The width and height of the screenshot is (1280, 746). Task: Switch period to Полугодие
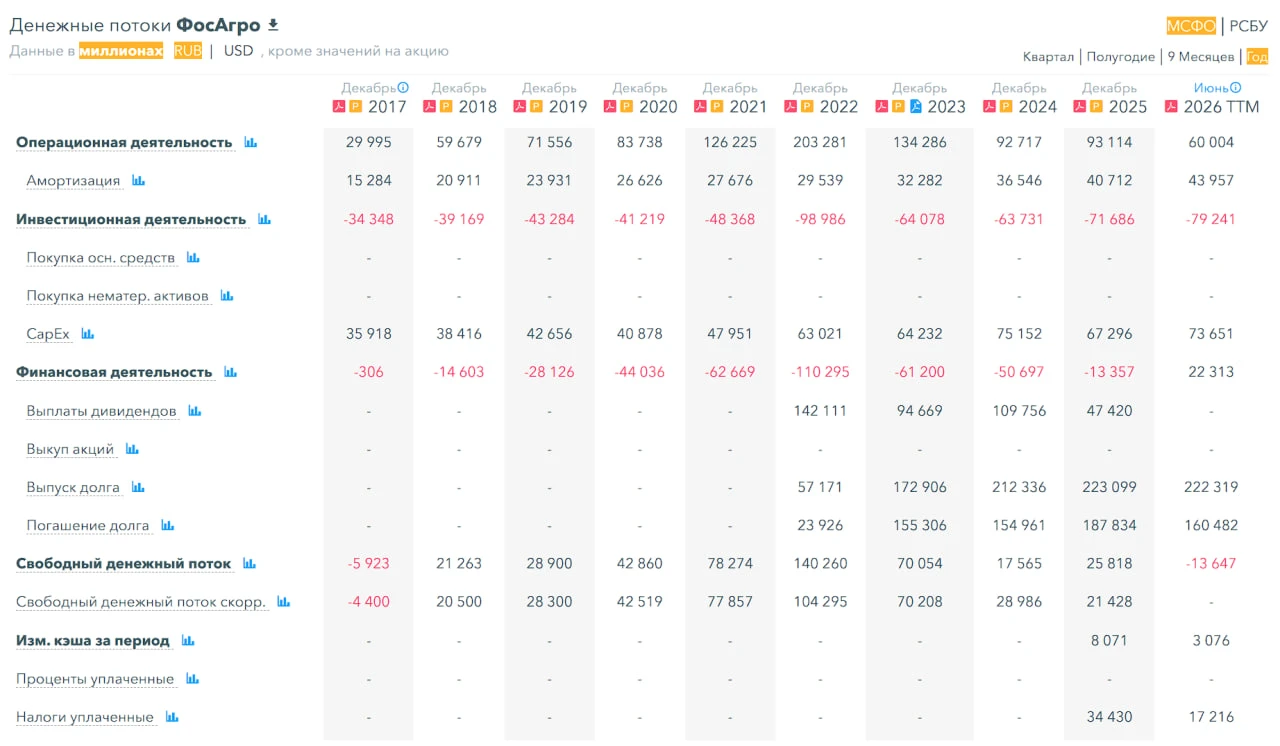1120,57
